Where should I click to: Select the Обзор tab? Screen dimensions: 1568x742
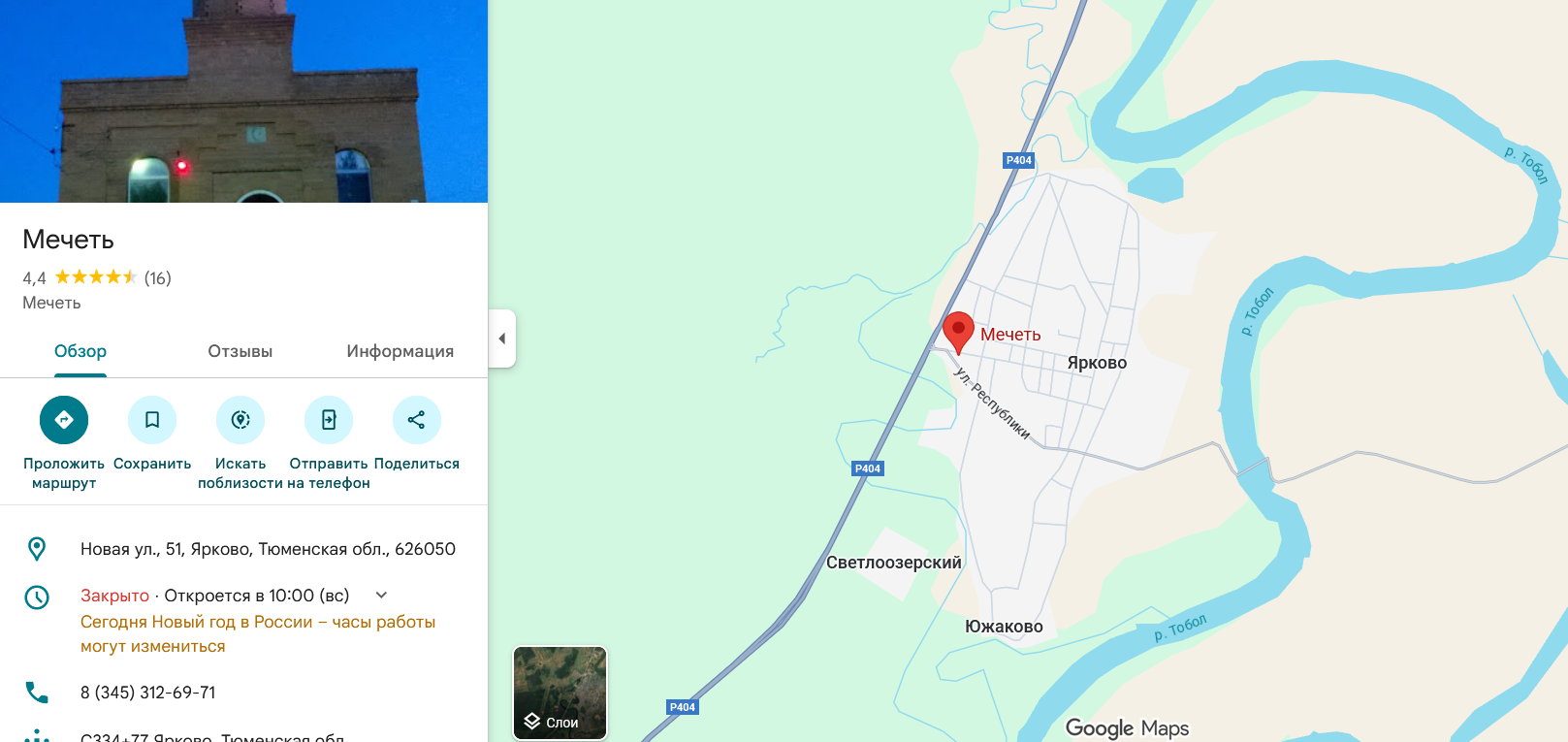(x=80, y=351)
